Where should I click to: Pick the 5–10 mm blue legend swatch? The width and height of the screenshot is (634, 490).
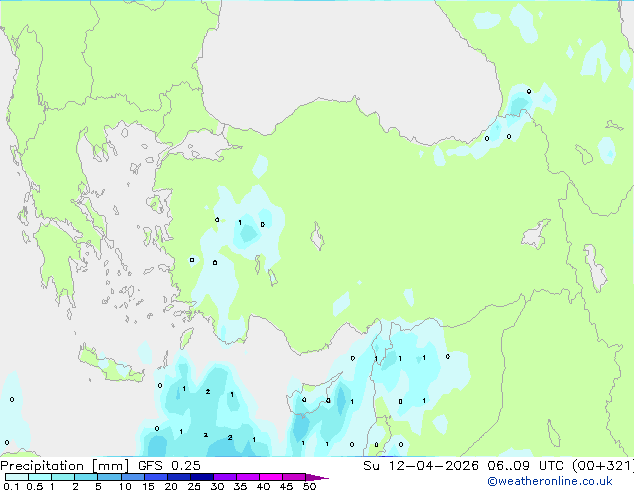point(109,477)
